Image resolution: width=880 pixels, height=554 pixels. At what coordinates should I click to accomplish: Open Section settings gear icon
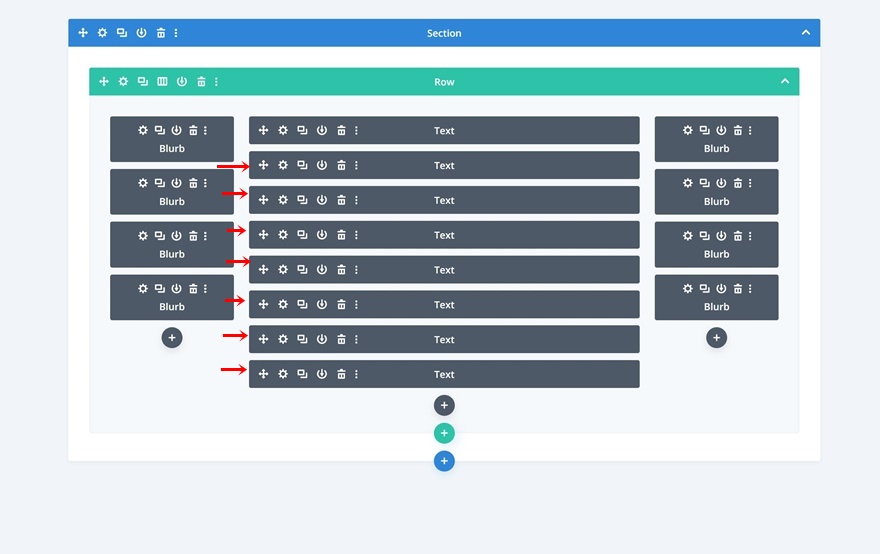pos(102,33)
